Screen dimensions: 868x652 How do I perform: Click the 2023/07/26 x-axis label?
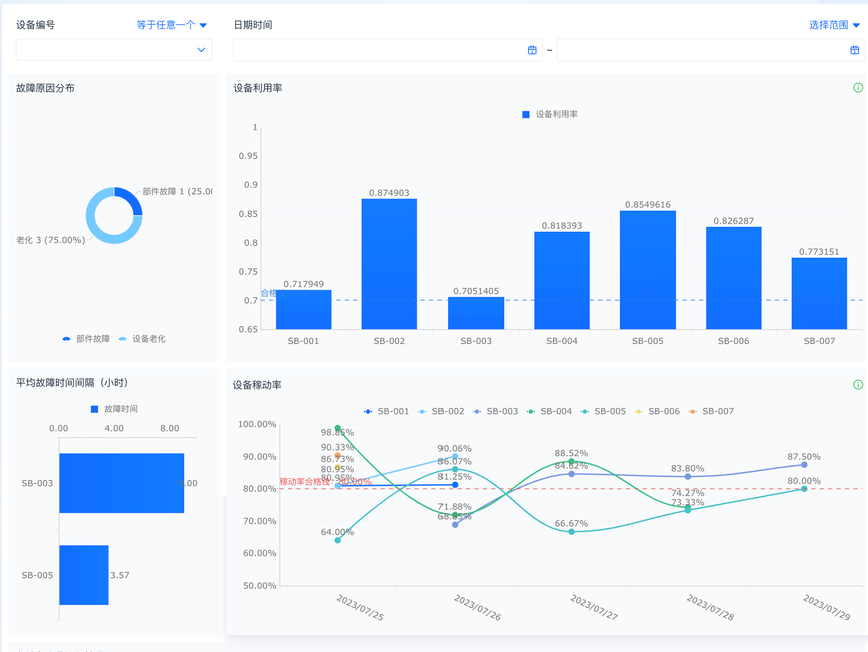click(x=477, y=608)
